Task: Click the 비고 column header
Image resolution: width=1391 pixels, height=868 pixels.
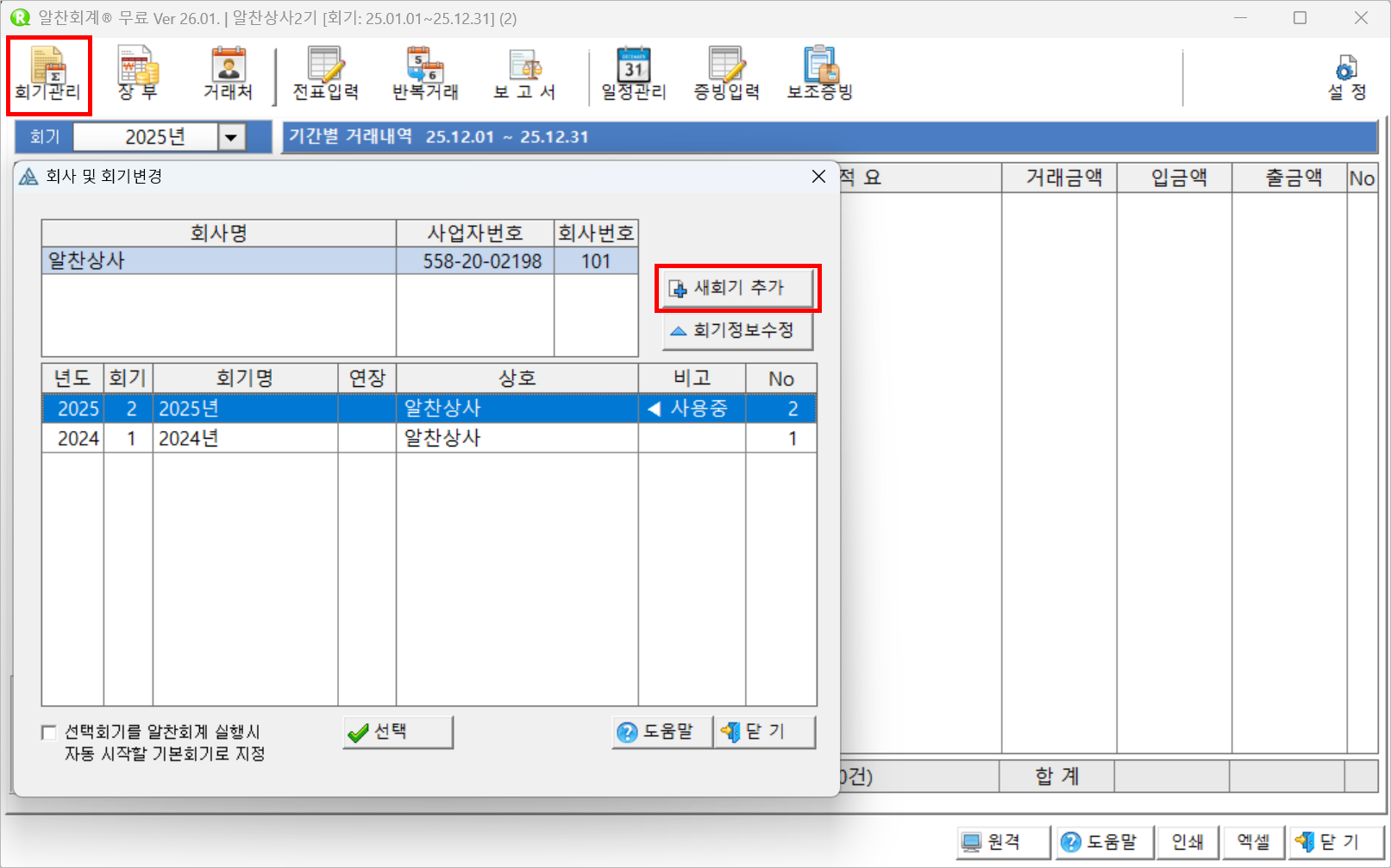Action: (x=692, y=378)
